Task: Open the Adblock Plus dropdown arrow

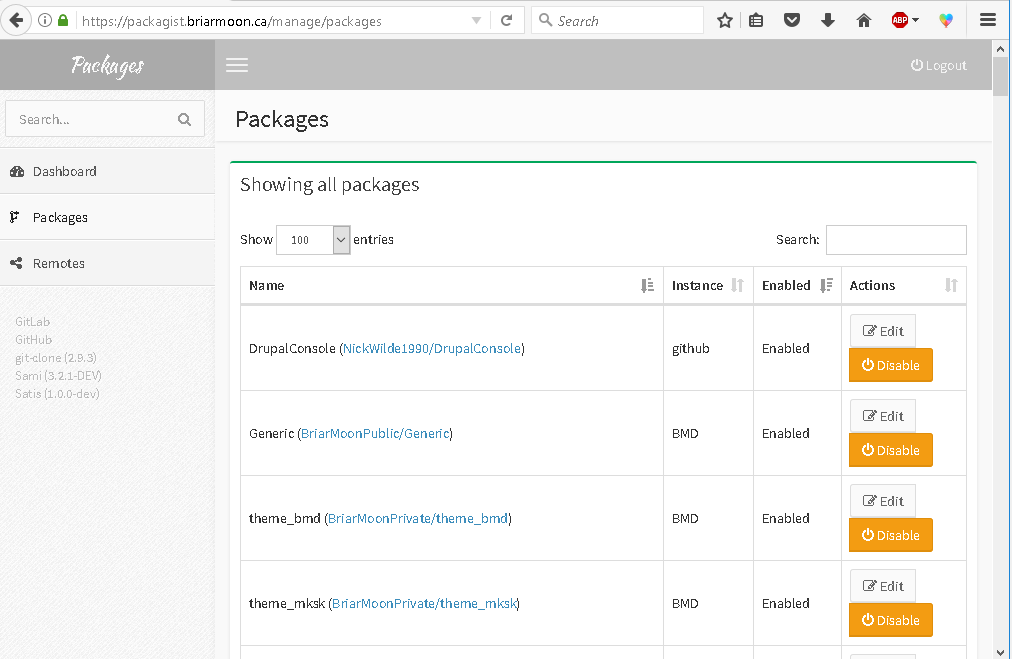Action: click(x=915, y=21)
